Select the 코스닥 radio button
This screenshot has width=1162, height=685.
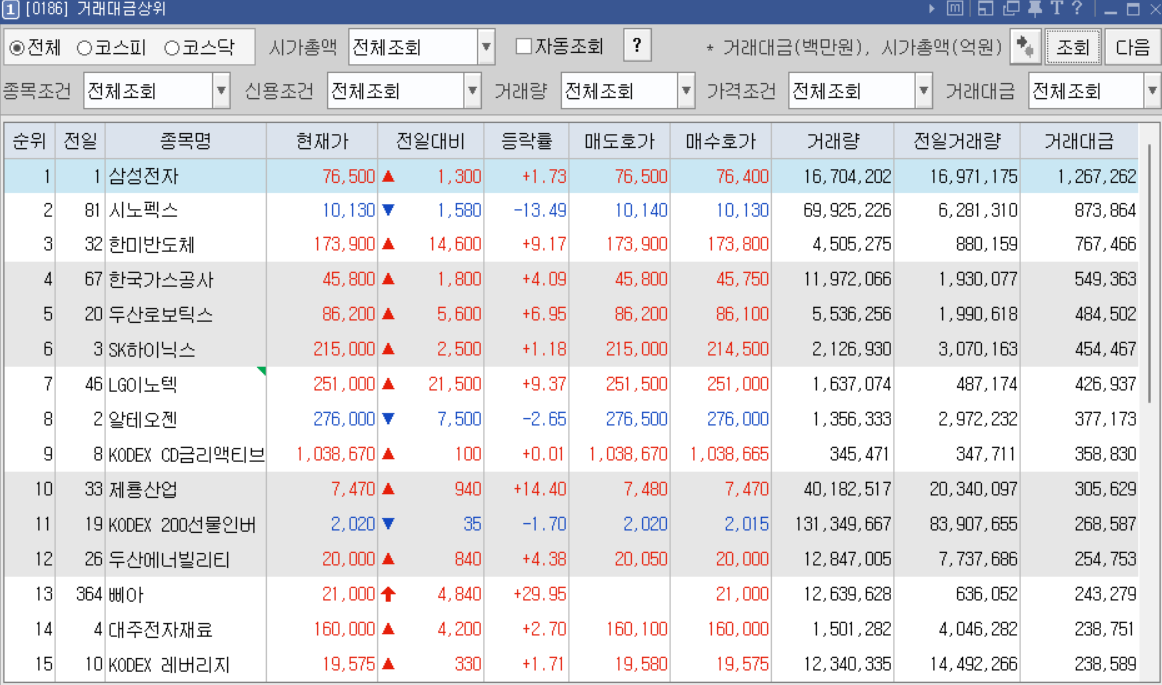coord(172,48)
